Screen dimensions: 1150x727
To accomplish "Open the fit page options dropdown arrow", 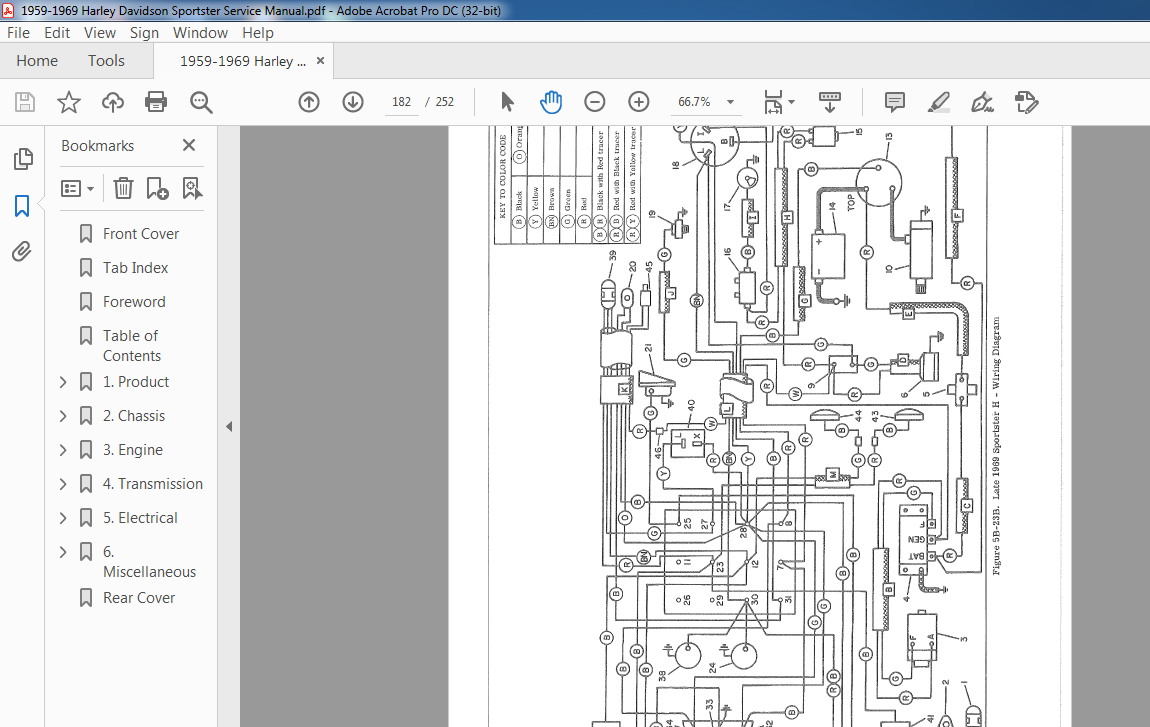I will tap(791, 102).
